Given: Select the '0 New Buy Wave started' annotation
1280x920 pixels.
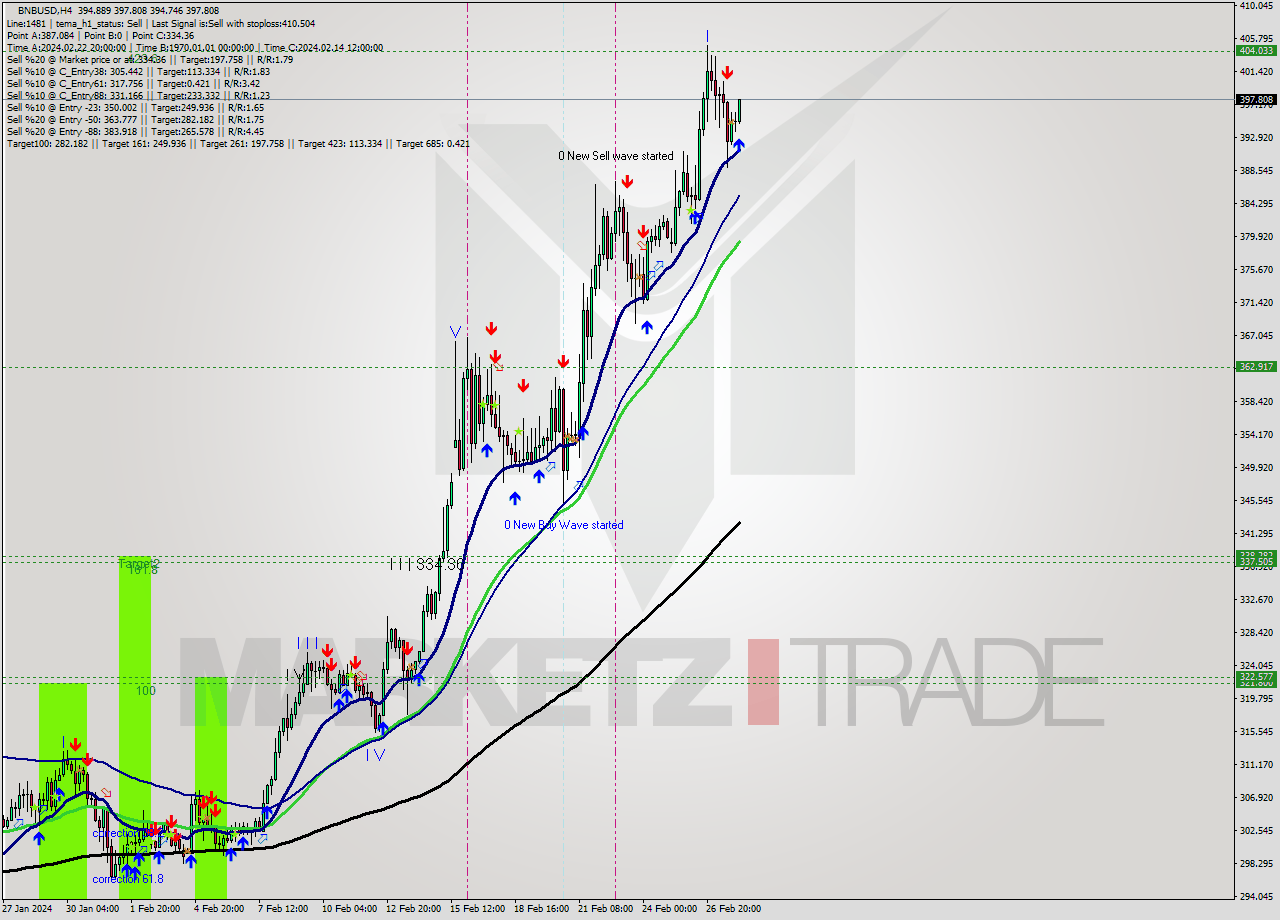Looking at the screenshot, I should pos(563,525).
